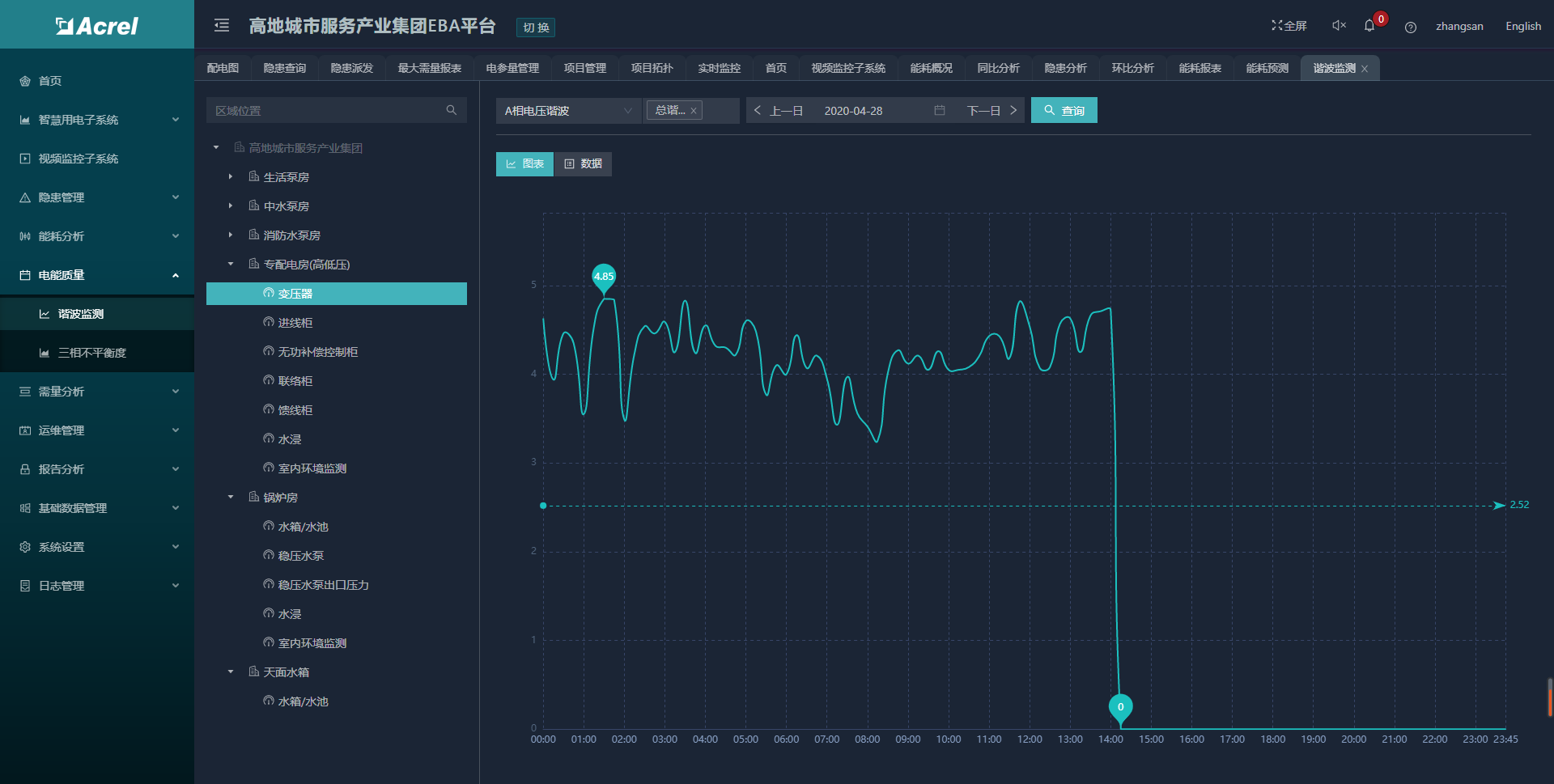Open the A相电压谐波 dropdown
The image size is (1554, 784).
(568, 111)
